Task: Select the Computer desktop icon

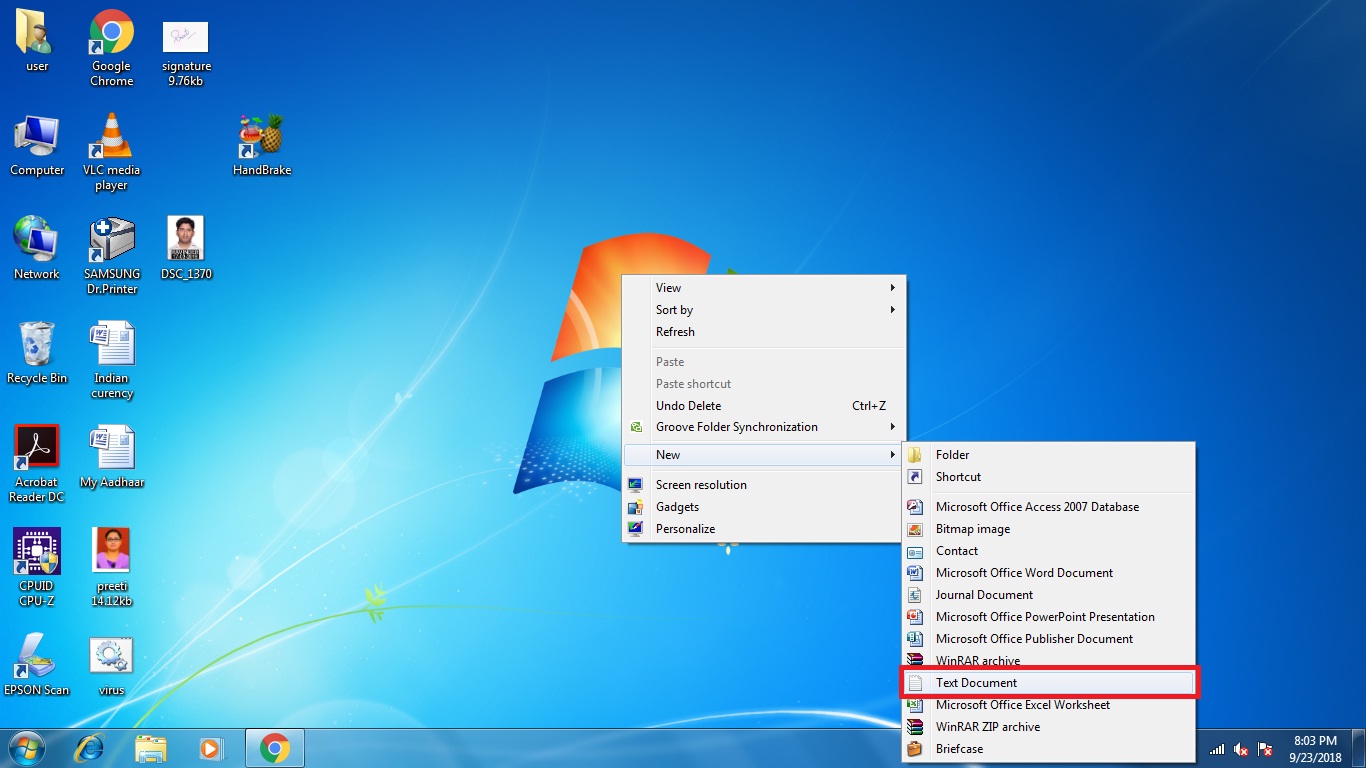Action: coord(37,146)
